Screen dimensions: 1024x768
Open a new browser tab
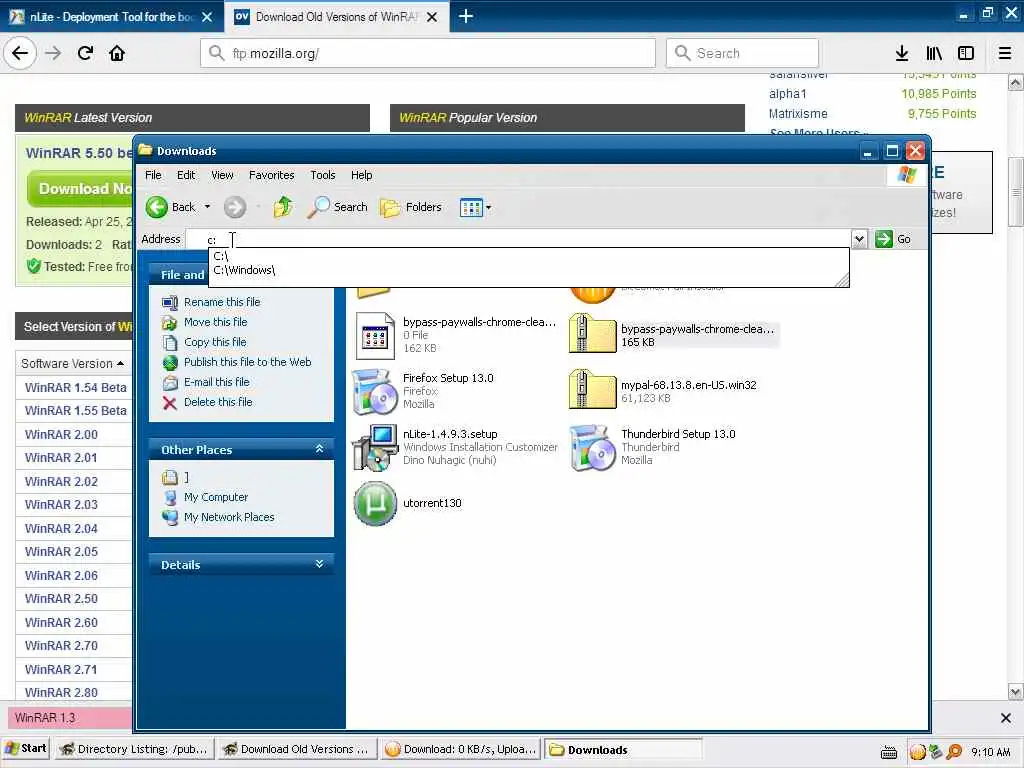466,16
